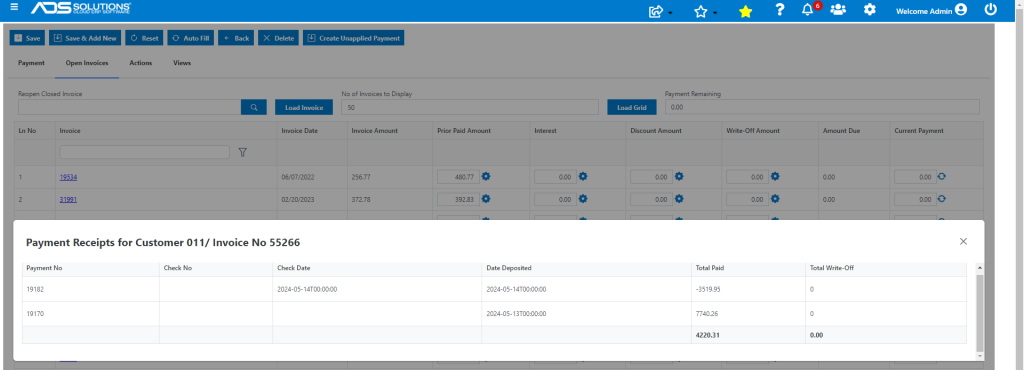The image size is (1024, 370).
Task: Click the Back button
Action: [236, 38]
